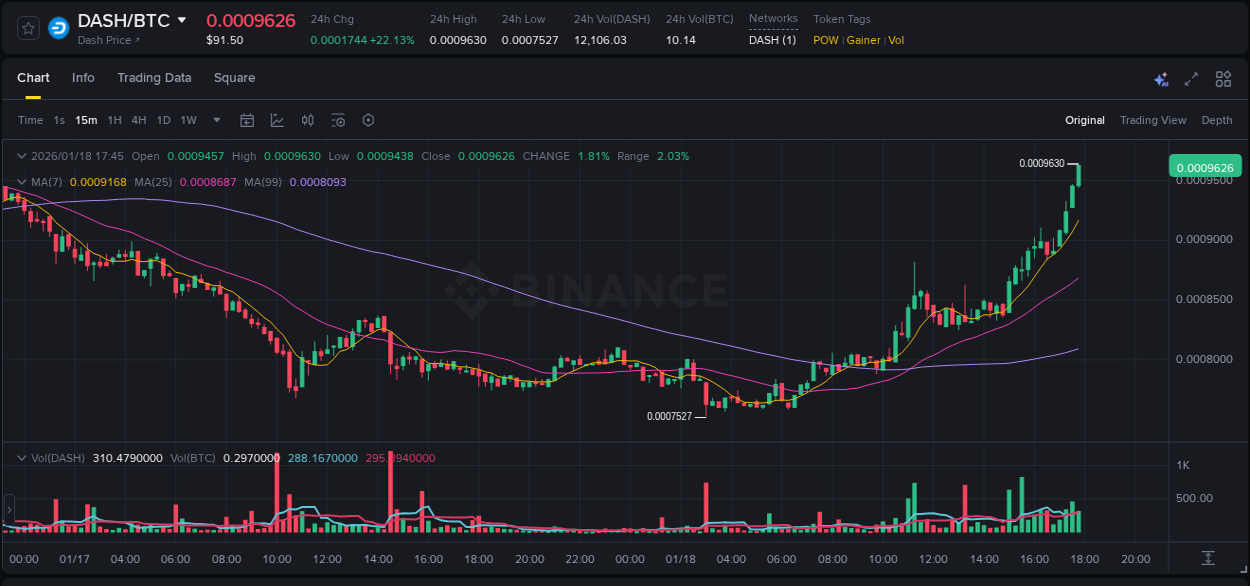The height and width of the screenshot is (586, 1250).
Task: Click the POW token tag
Action: tap(826, 40)
